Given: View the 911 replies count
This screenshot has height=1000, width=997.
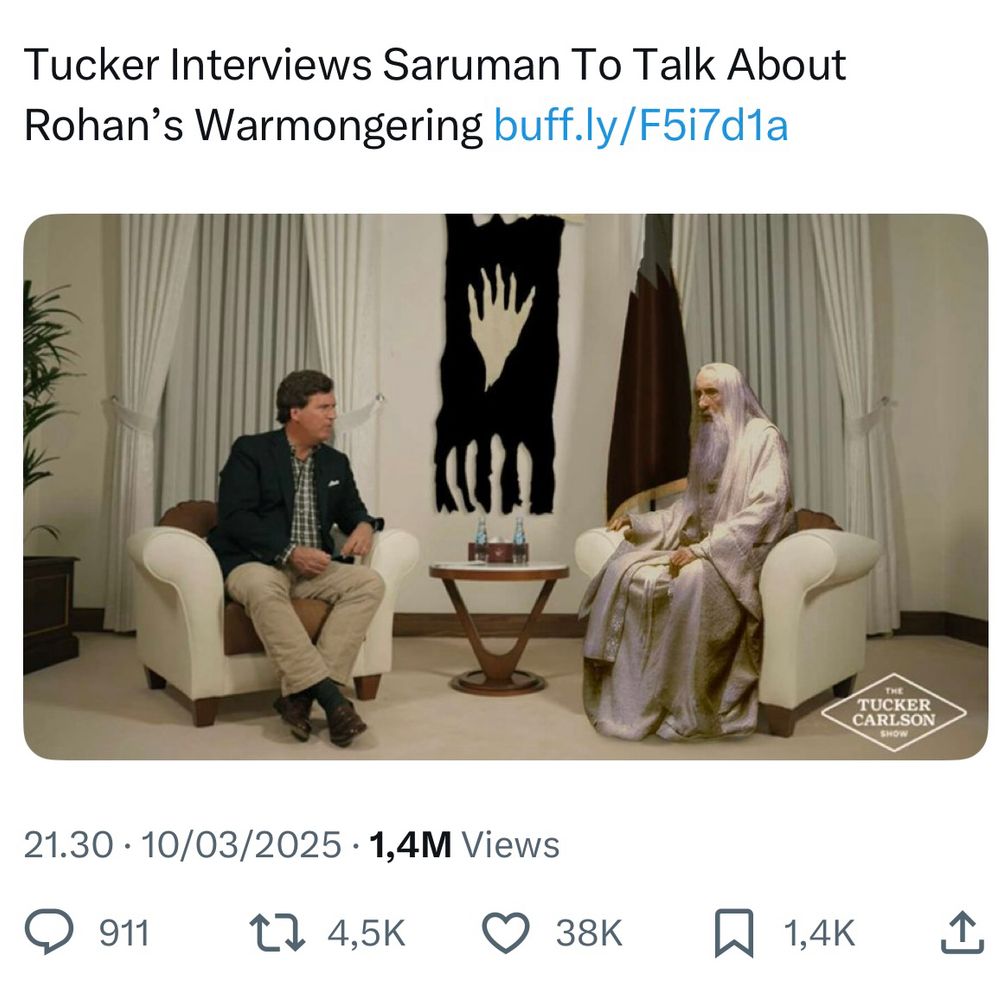Looking at the screenshot, I should tap(124, 933).
